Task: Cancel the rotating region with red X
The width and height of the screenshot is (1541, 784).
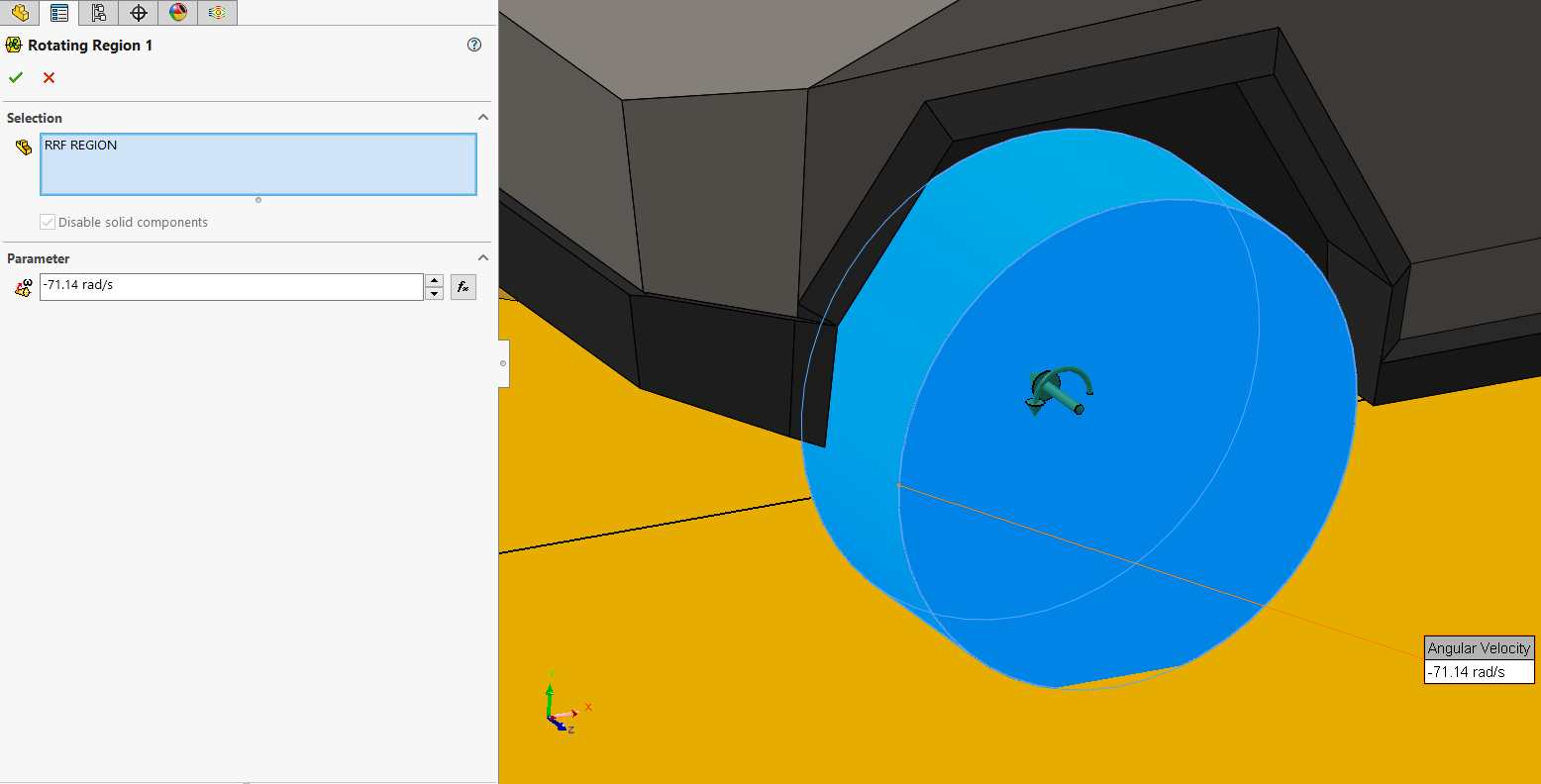Action: (x=49, y=77)
